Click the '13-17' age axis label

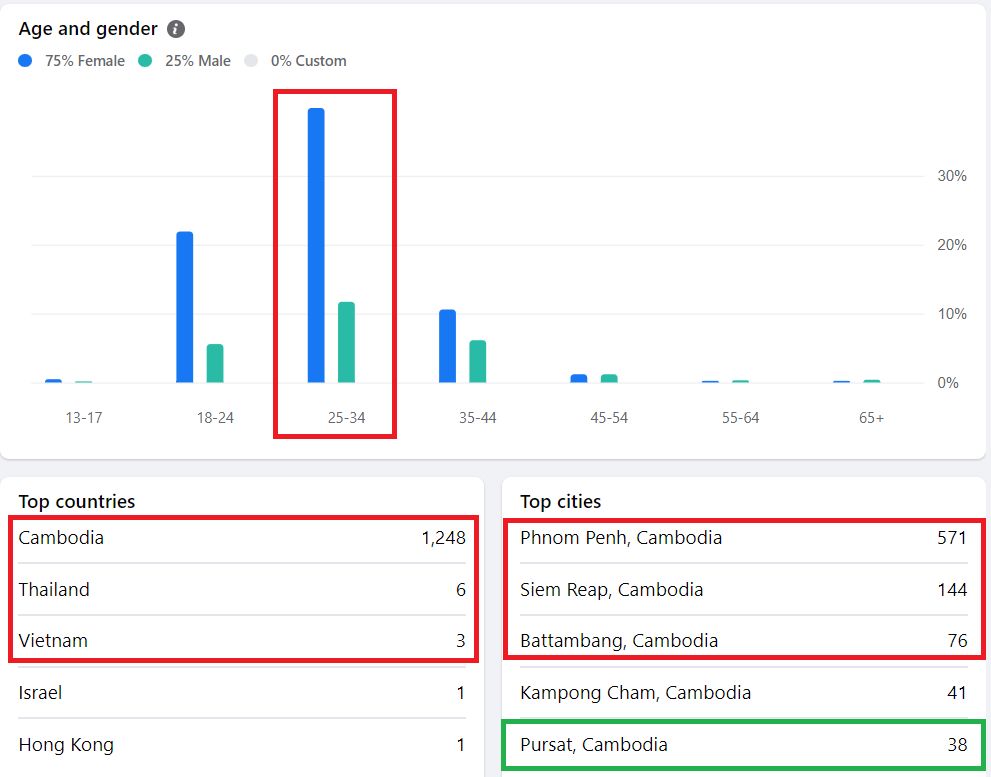click(83, 418)
